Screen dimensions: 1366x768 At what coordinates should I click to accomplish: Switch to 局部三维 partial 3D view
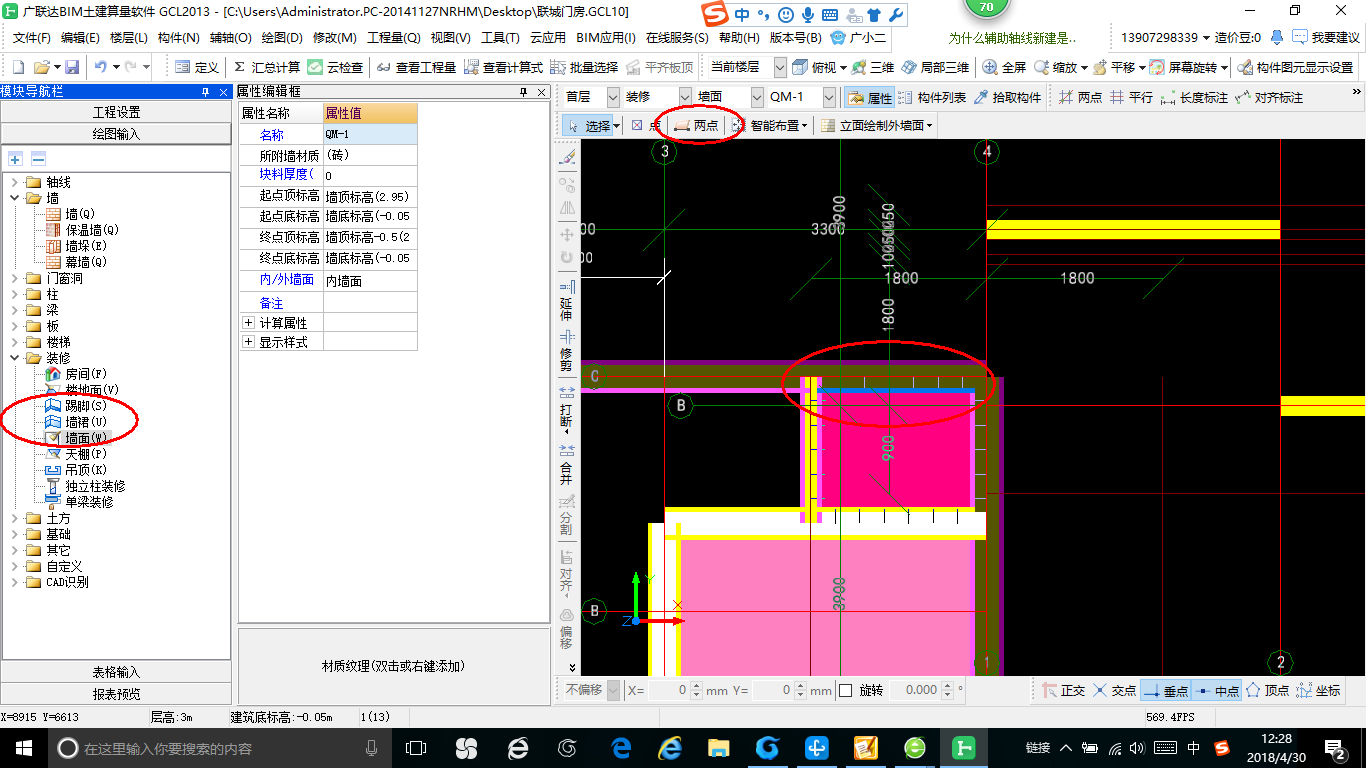coord(935,67)
